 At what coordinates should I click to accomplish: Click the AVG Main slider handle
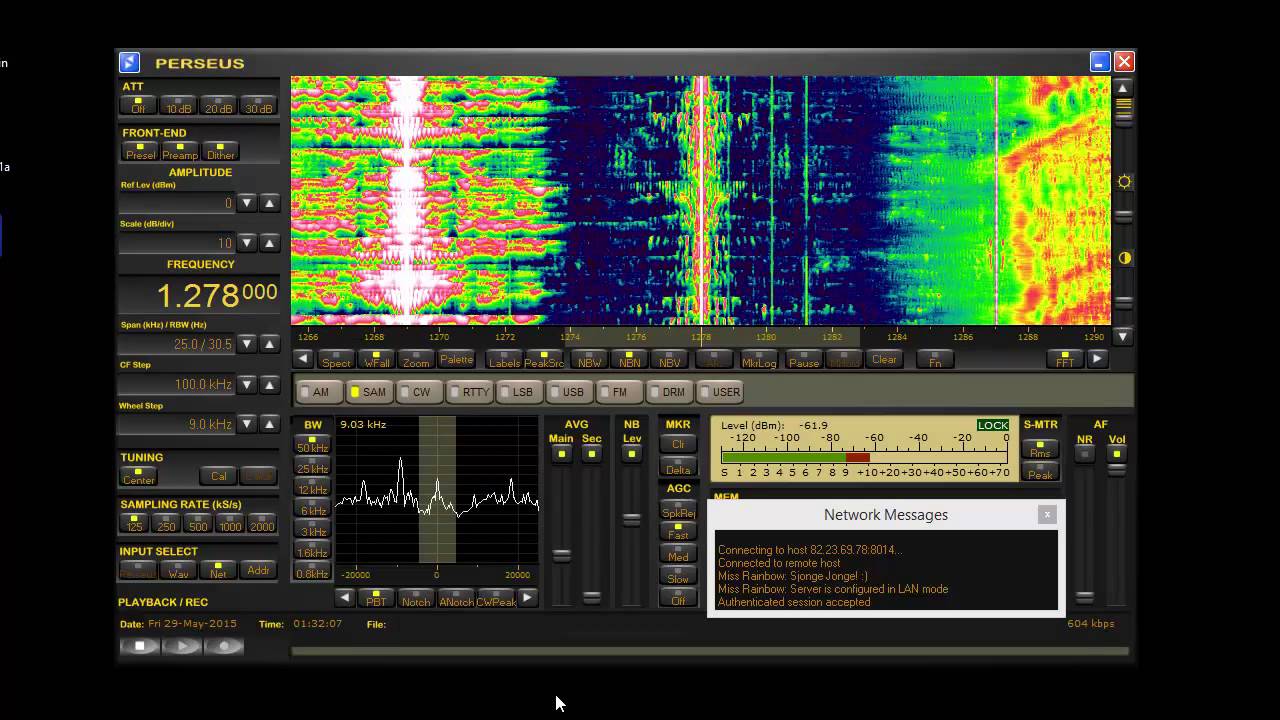click(x=562, y=555)
